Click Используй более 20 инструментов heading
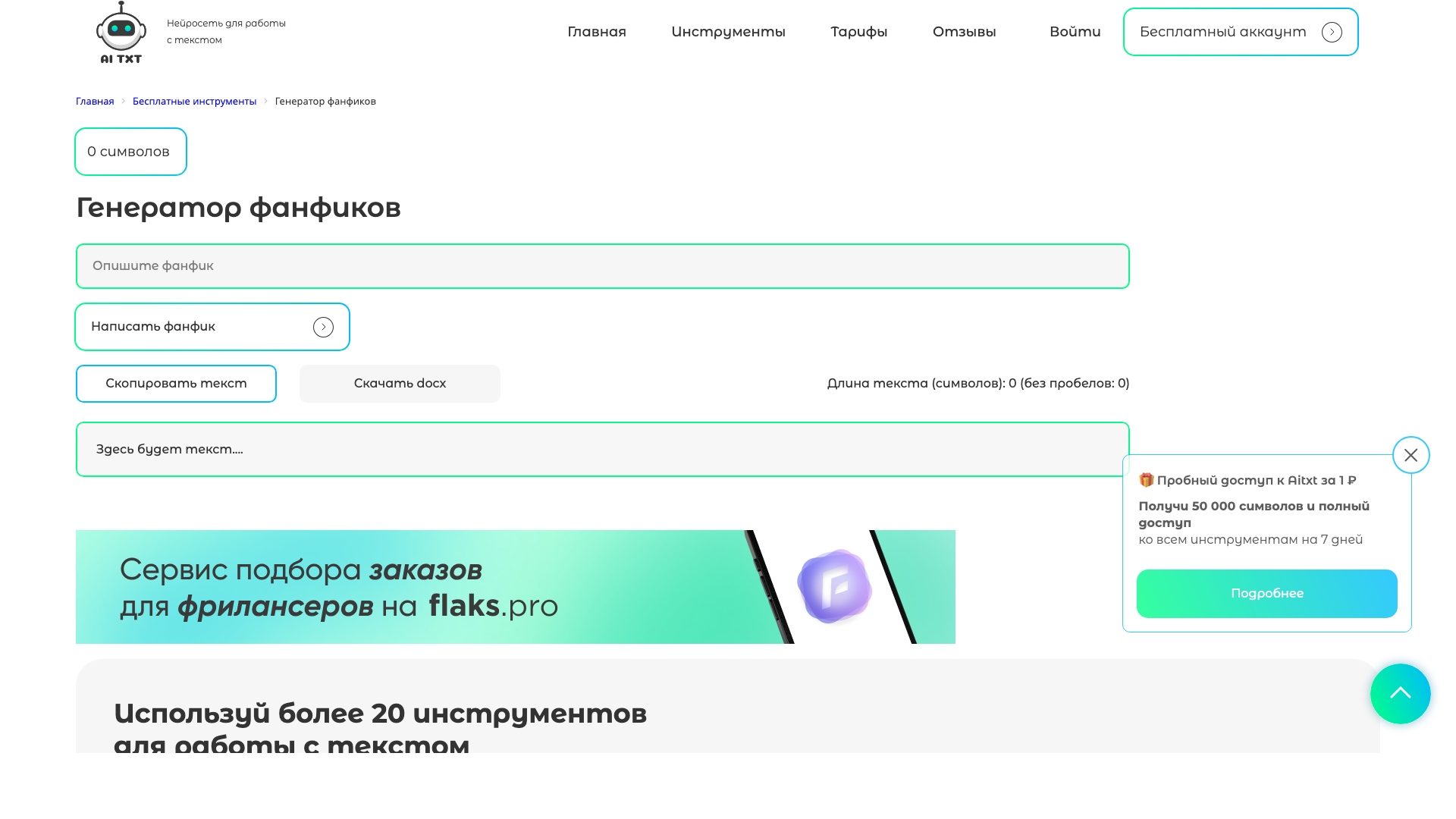Image resolution: width=1456 pixels, height=819 pixels. [x=380, y=728]
